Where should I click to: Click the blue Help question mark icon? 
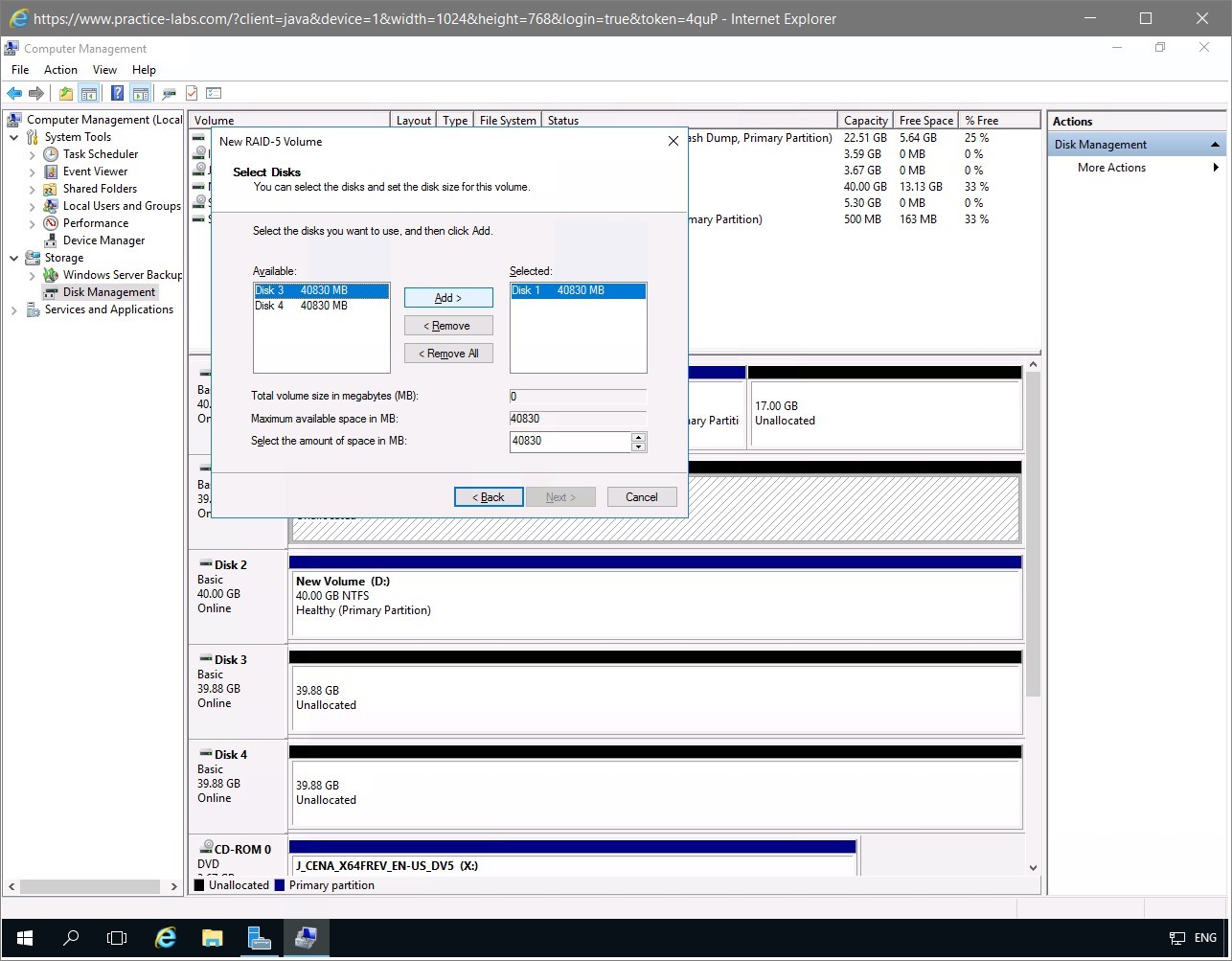117,93
